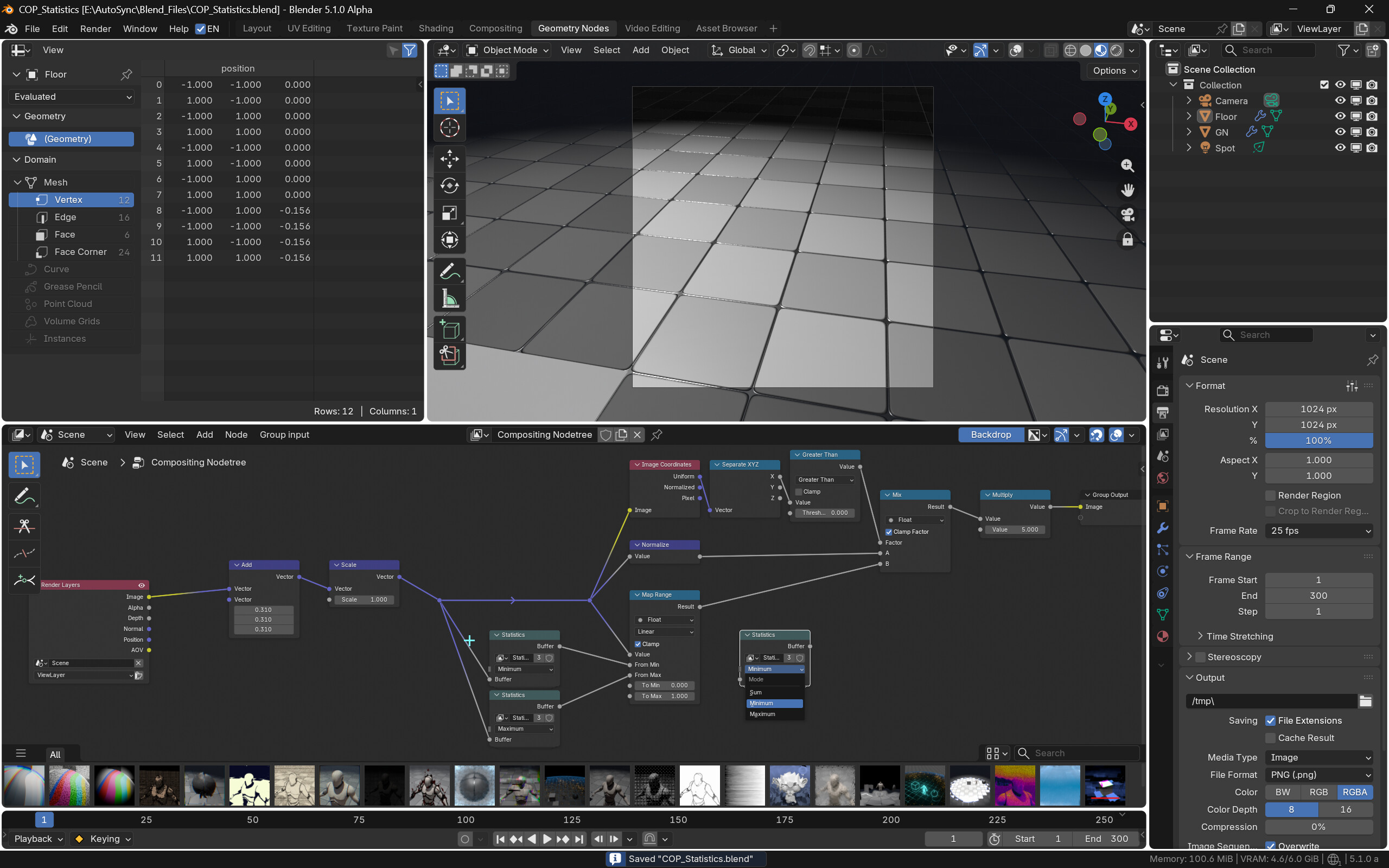Select the Move tool in viewport toolbar
Viewport: 1389px width, 868px height.
[449, 159]
